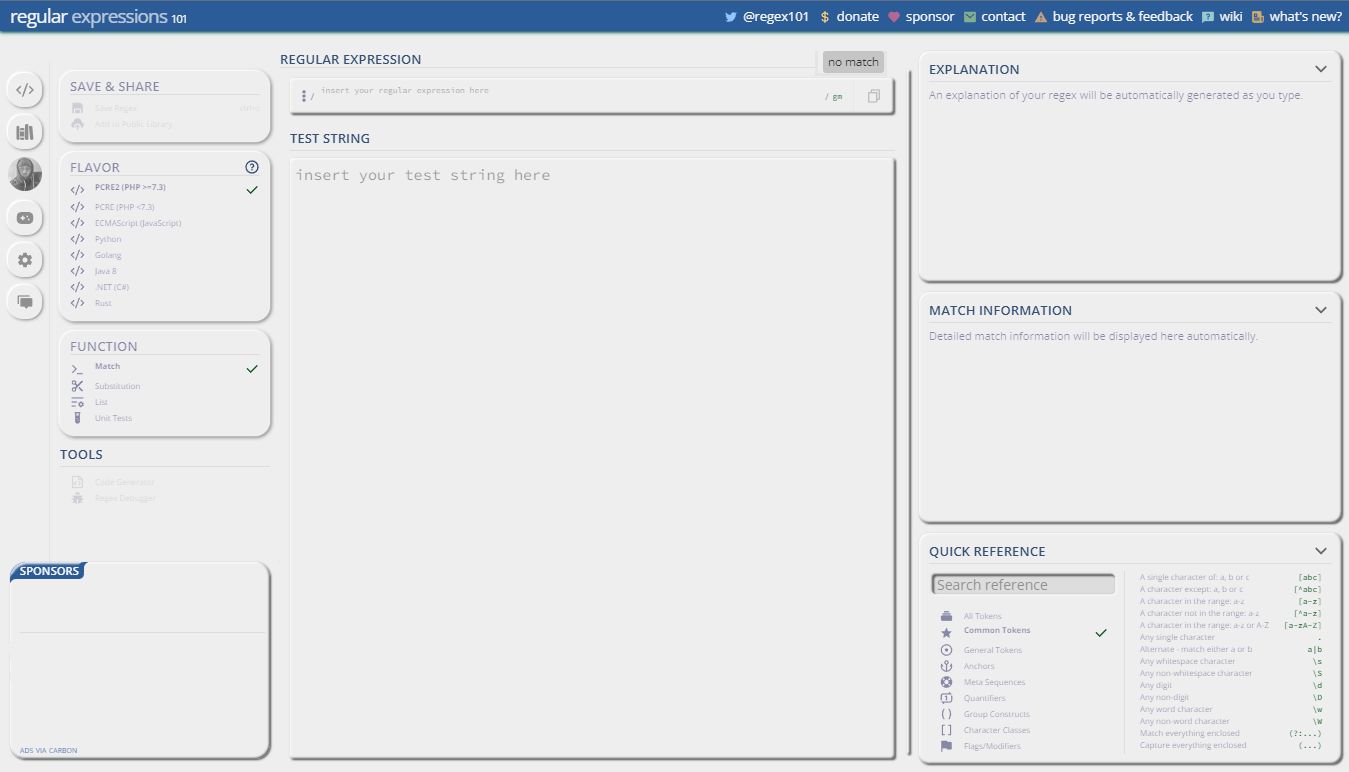
Task: Show General Tokens reference category
Action: pyautogui.click(x=1024, y=650)
